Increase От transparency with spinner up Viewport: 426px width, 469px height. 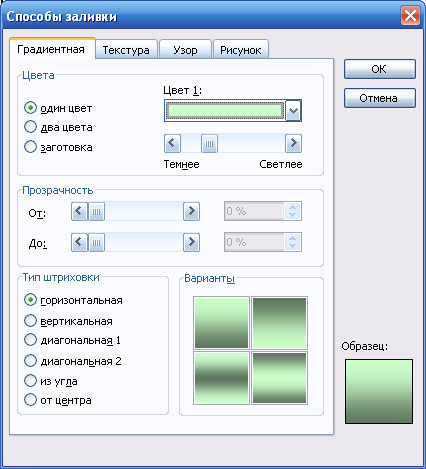293,207
